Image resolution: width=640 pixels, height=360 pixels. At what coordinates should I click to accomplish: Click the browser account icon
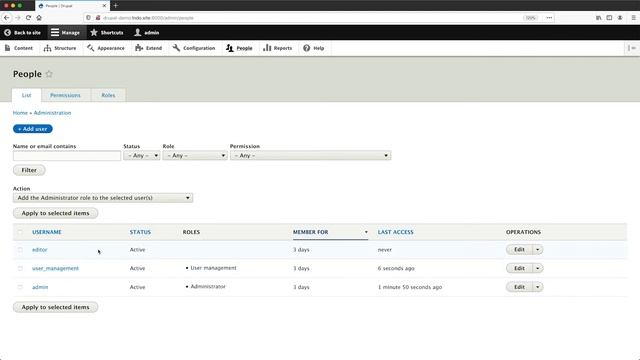(x=620, y=18)
